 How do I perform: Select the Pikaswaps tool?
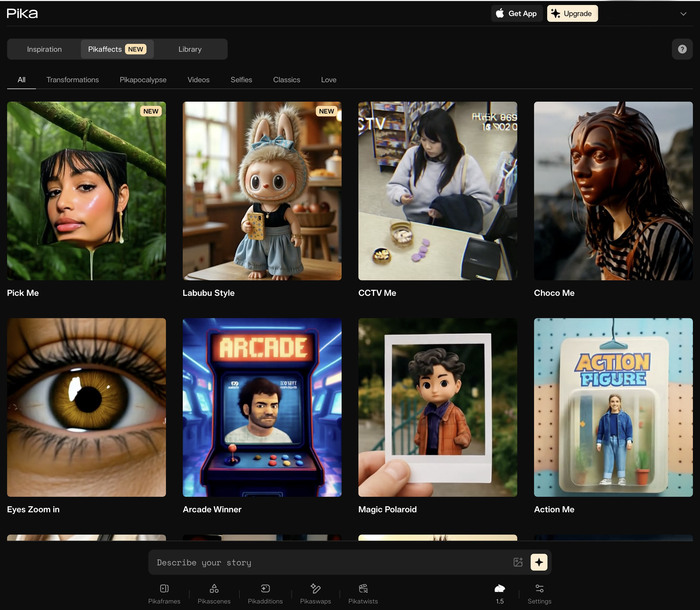[315, 593]
